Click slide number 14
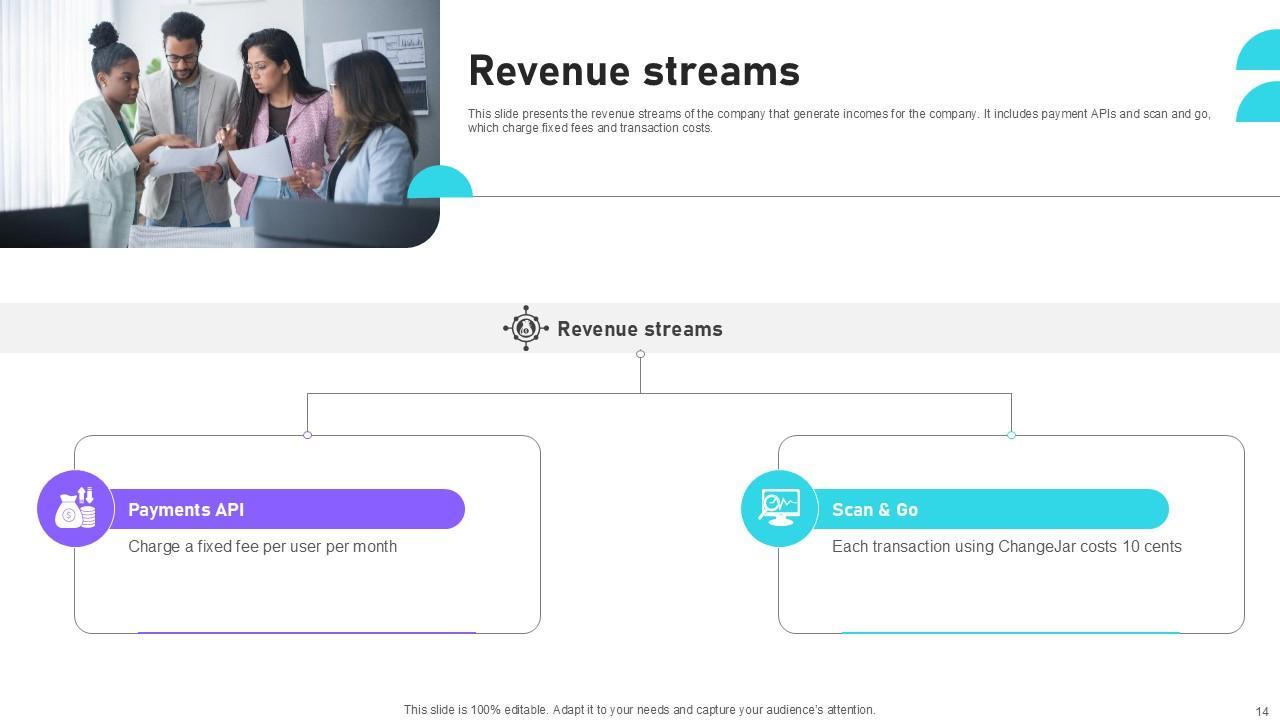 pos(1262,712)
